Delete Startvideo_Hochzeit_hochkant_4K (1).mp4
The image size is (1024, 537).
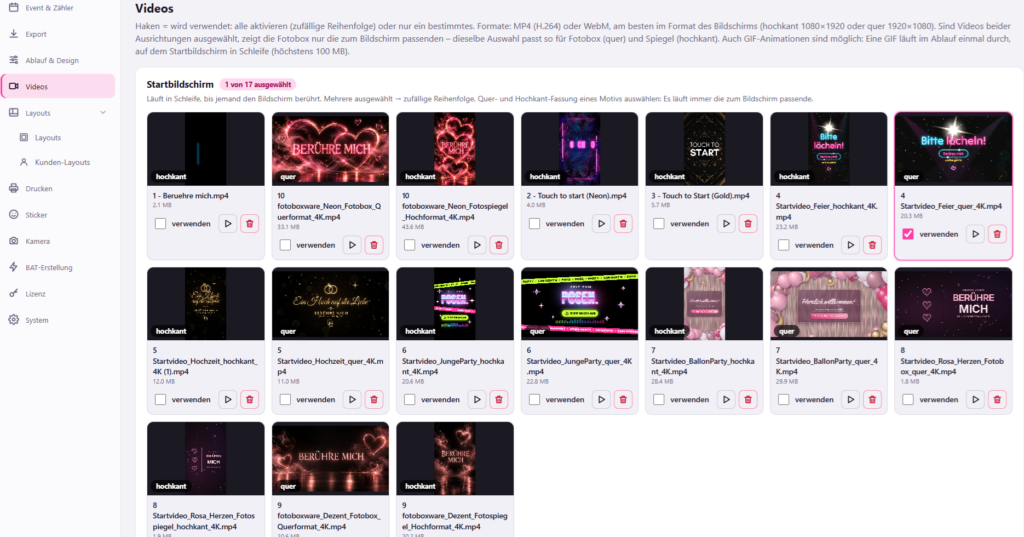coord(249,399)
